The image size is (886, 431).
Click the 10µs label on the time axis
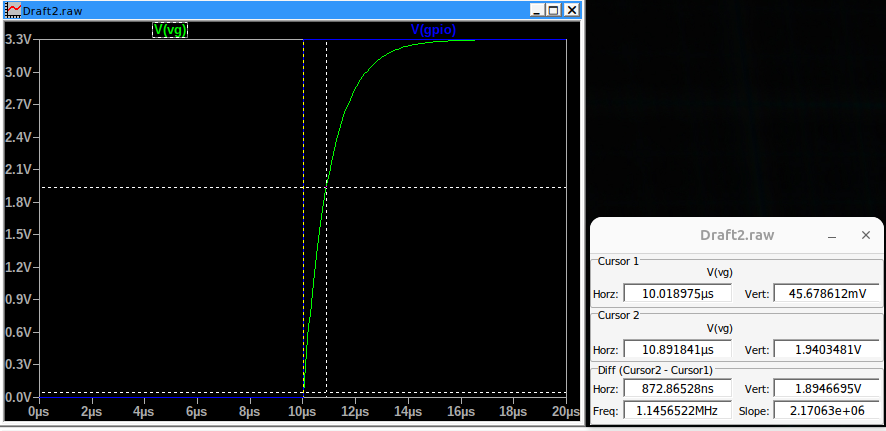[x=302, y=411]
